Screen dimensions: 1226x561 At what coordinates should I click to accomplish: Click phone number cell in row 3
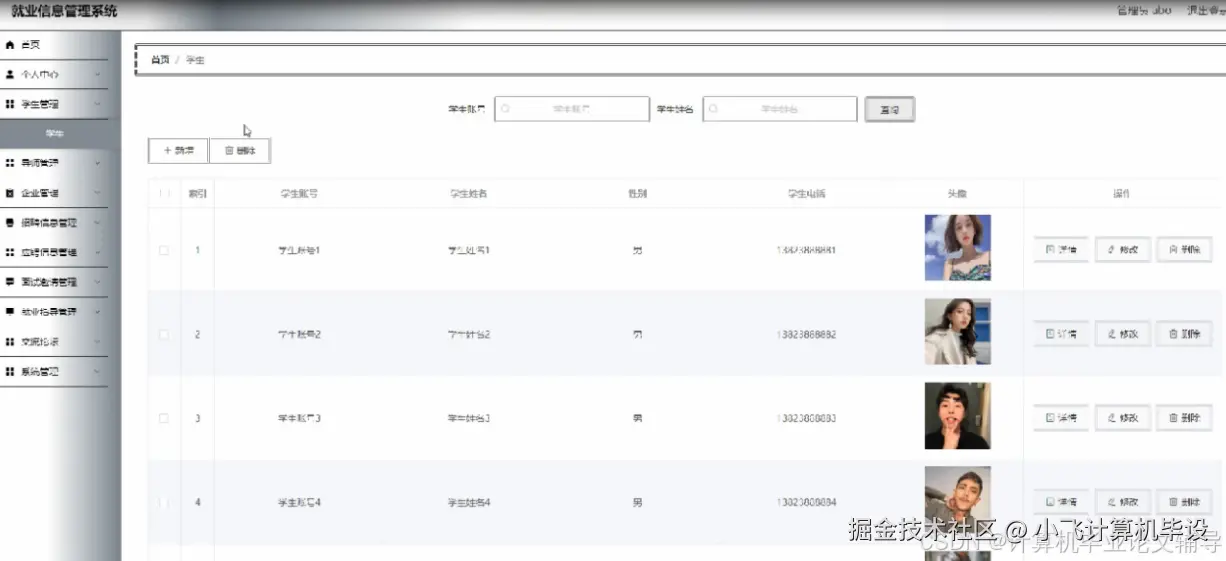(806, 418)
